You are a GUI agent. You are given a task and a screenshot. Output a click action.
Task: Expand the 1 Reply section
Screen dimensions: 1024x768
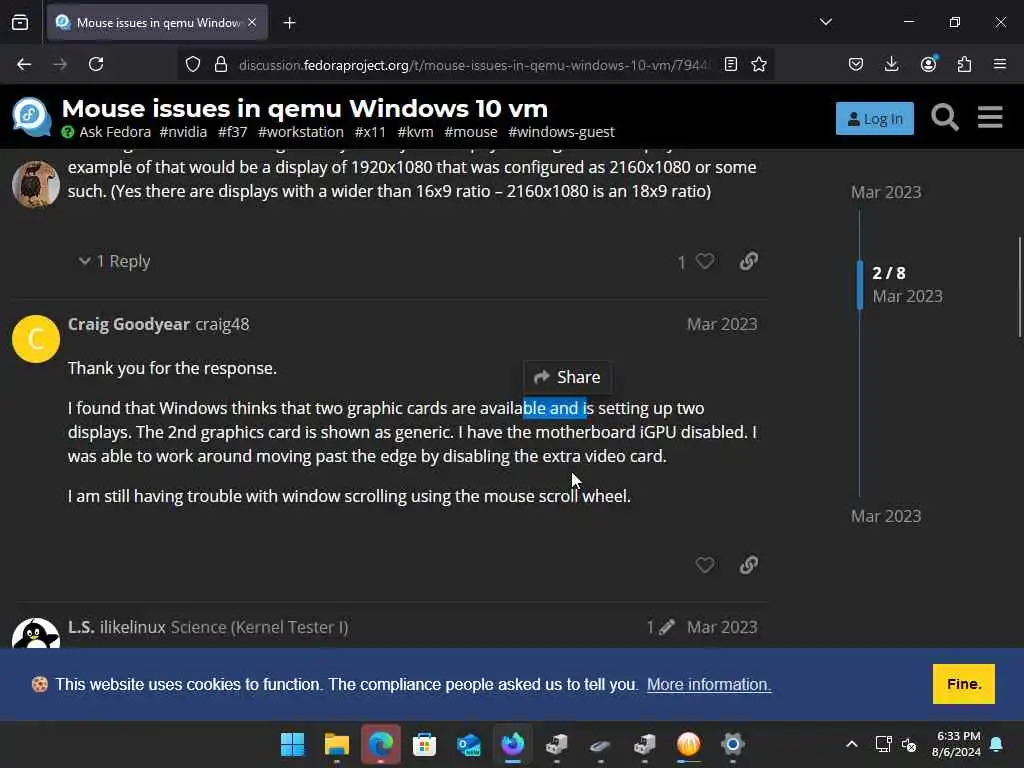114,261
